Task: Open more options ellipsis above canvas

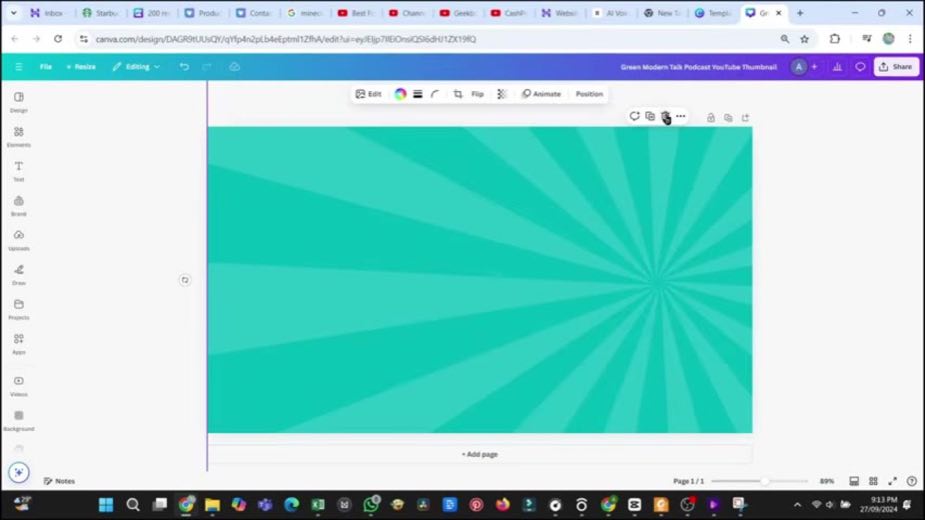Action: coord(681,116)
